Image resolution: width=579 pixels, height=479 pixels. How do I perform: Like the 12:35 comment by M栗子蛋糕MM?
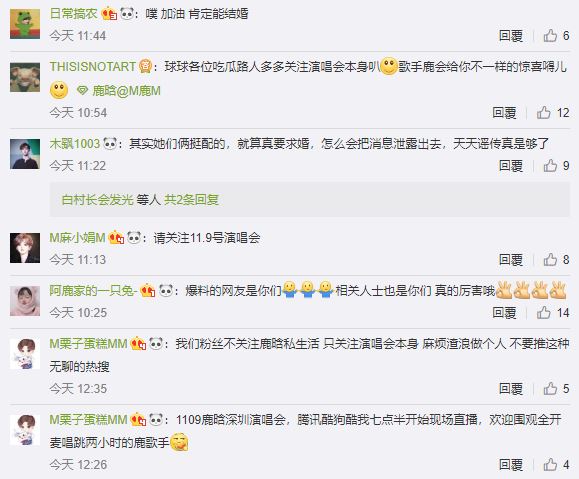coord(550,389)
